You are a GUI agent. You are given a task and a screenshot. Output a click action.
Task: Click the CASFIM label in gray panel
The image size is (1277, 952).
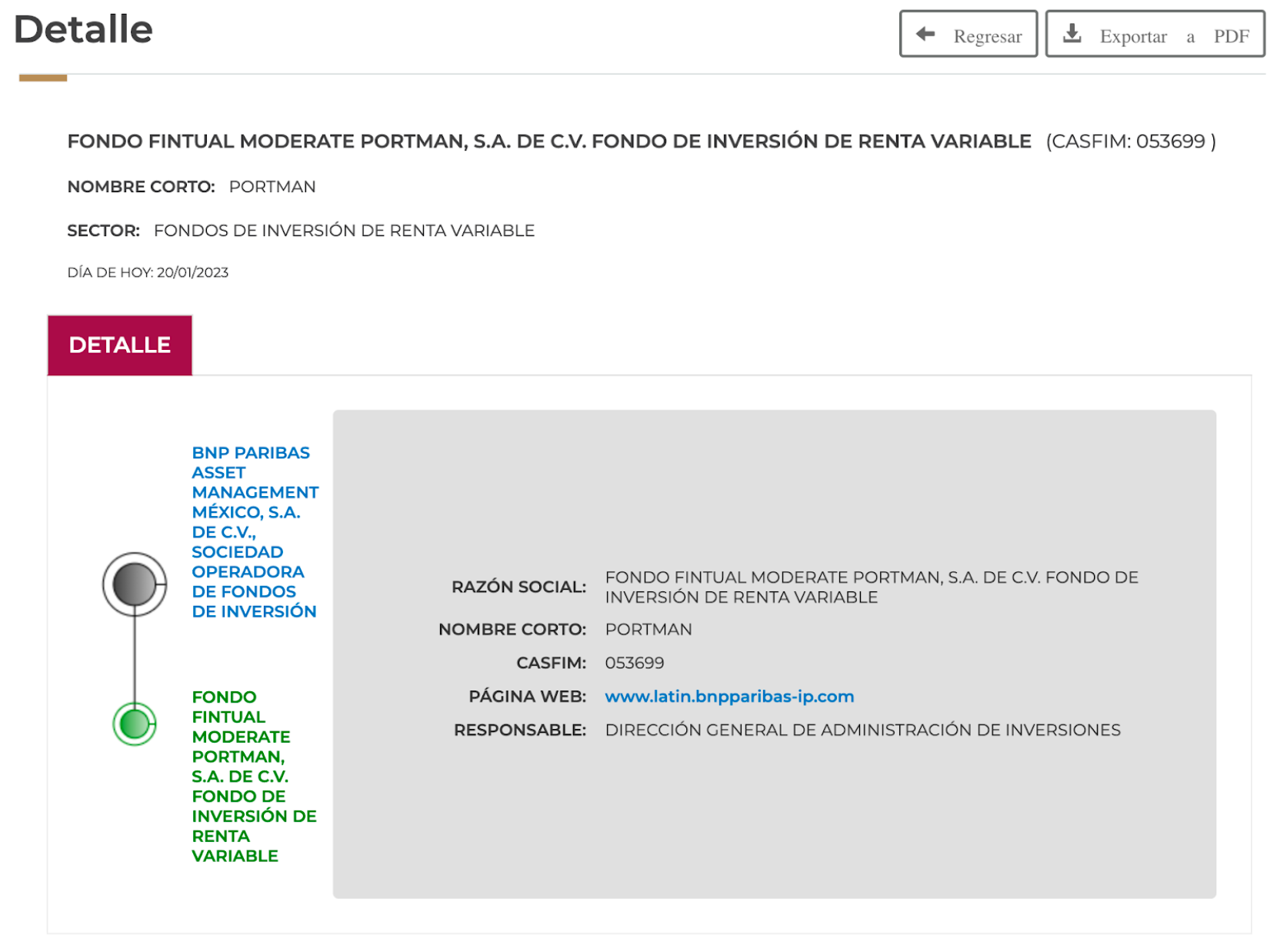(x=551, y=663)
